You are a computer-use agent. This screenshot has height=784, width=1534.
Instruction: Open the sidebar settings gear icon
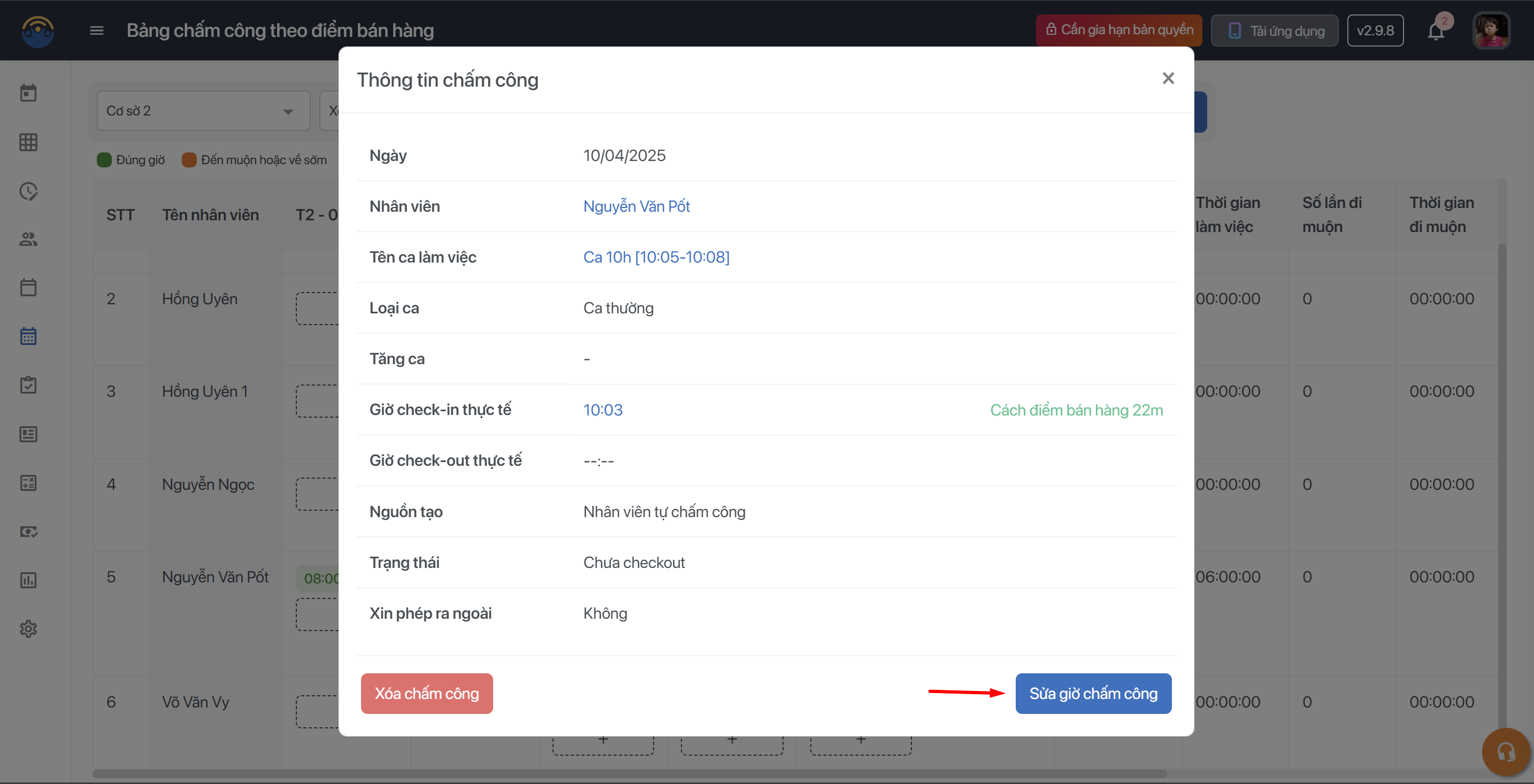point(28,628)
